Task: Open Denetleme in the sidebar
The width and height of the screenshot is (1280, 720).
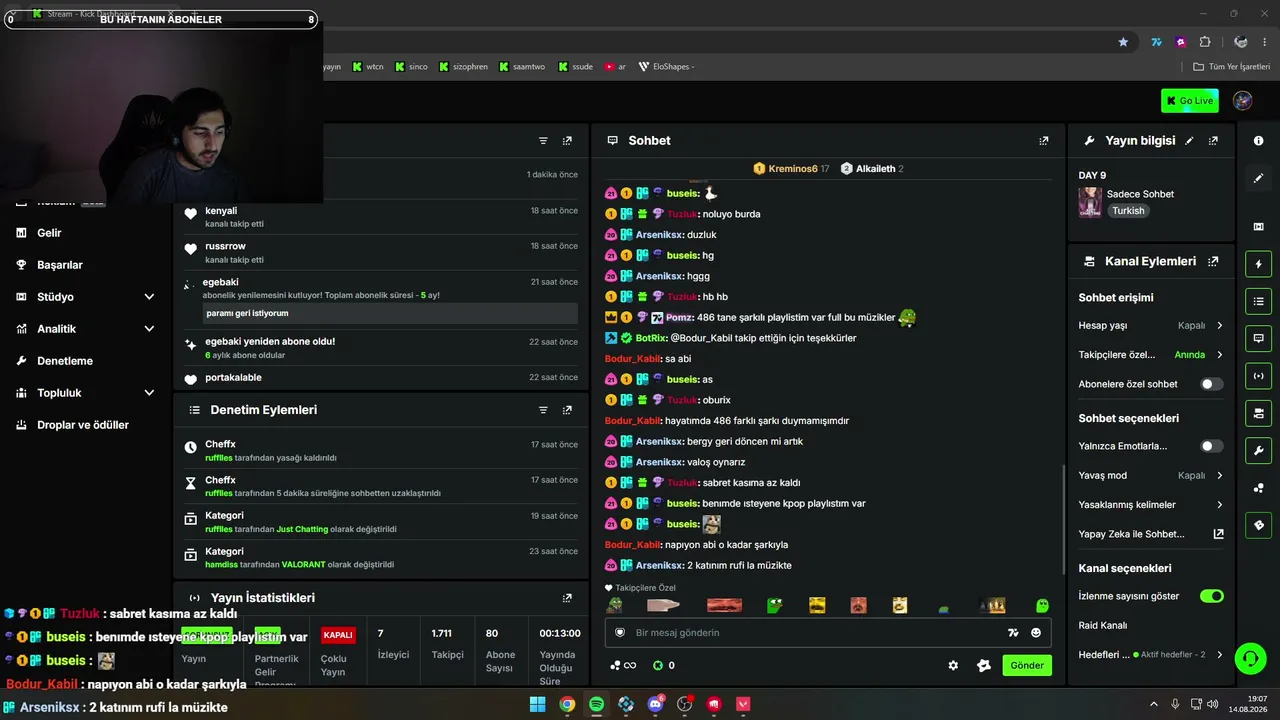Action: click(65, 361)
